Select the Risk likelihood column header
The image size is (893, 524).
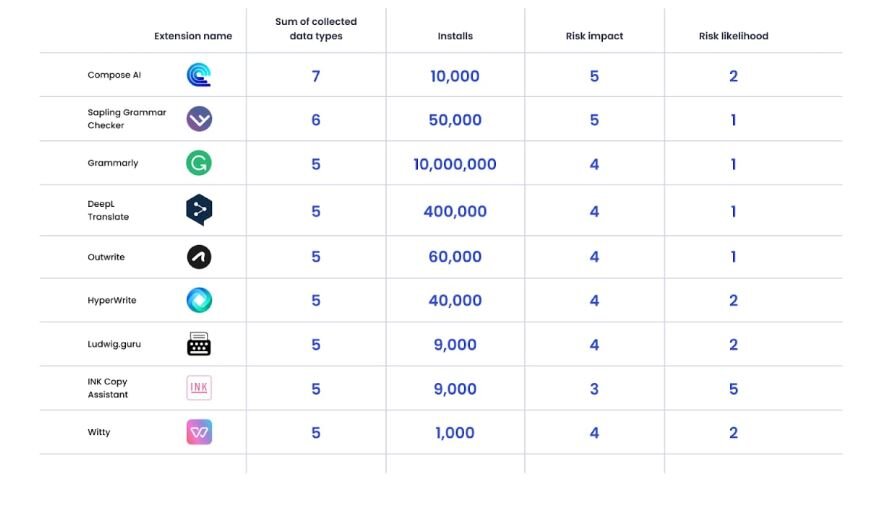coord(733,36)
